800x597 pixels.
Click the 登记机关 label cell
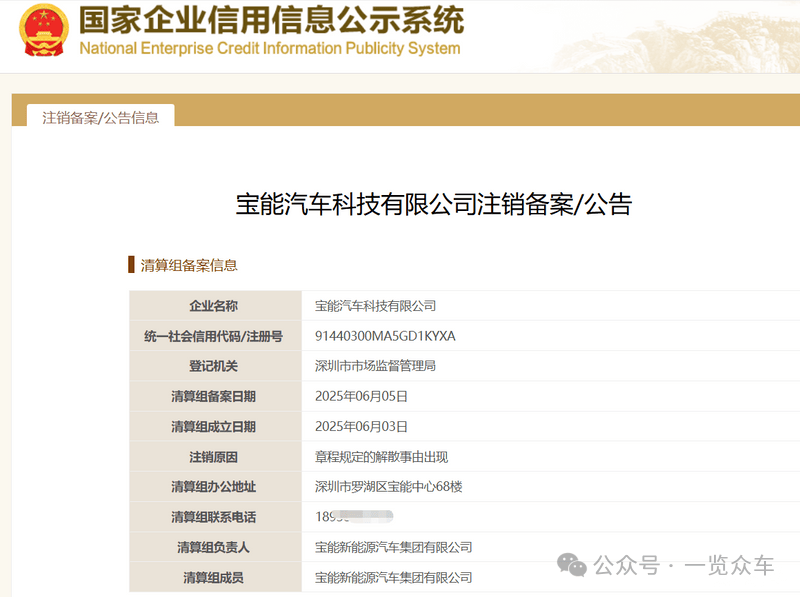tap(215, 366)
